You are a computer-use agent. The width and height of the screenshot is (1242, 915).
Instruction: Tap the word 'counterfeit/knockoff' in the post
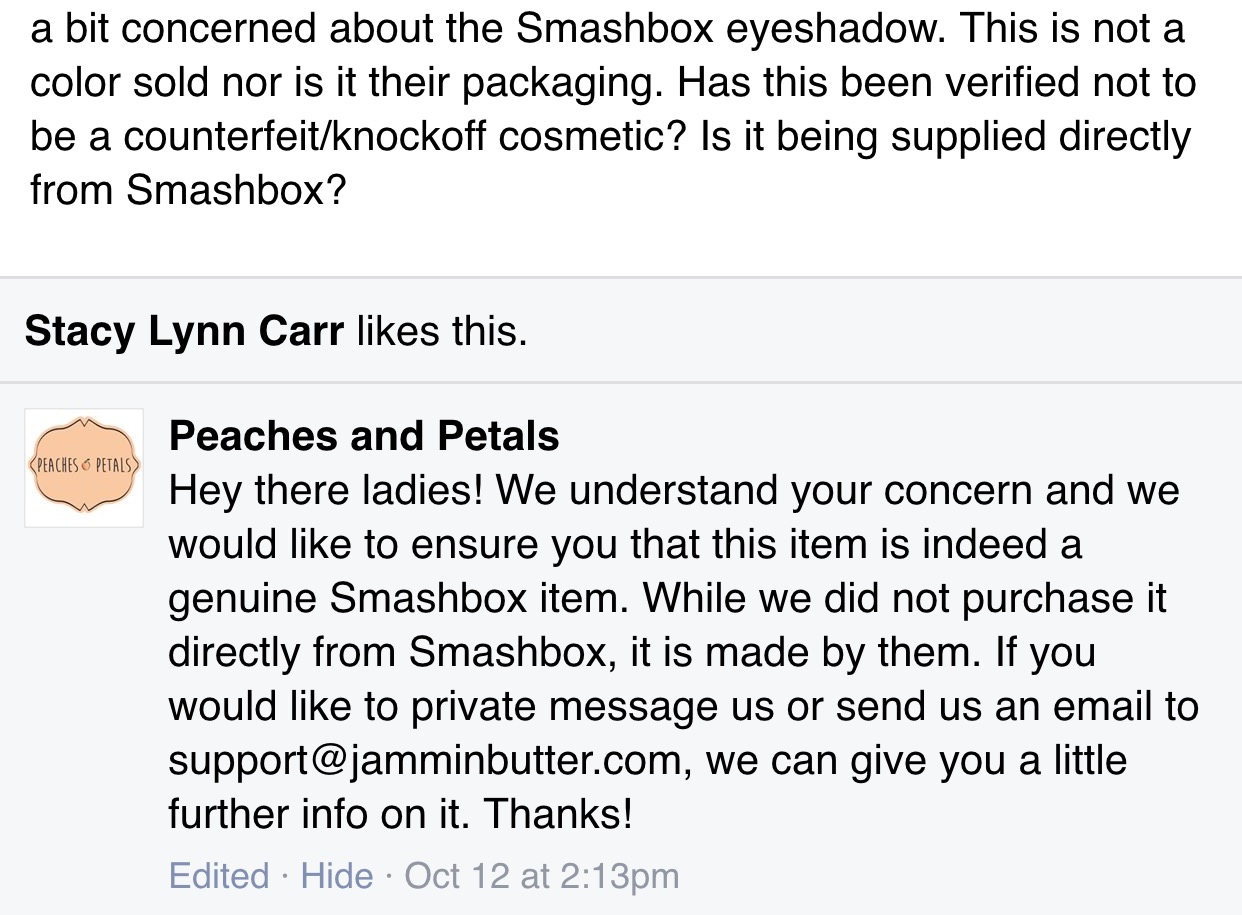pyautogui.click(x=307, y=136)
